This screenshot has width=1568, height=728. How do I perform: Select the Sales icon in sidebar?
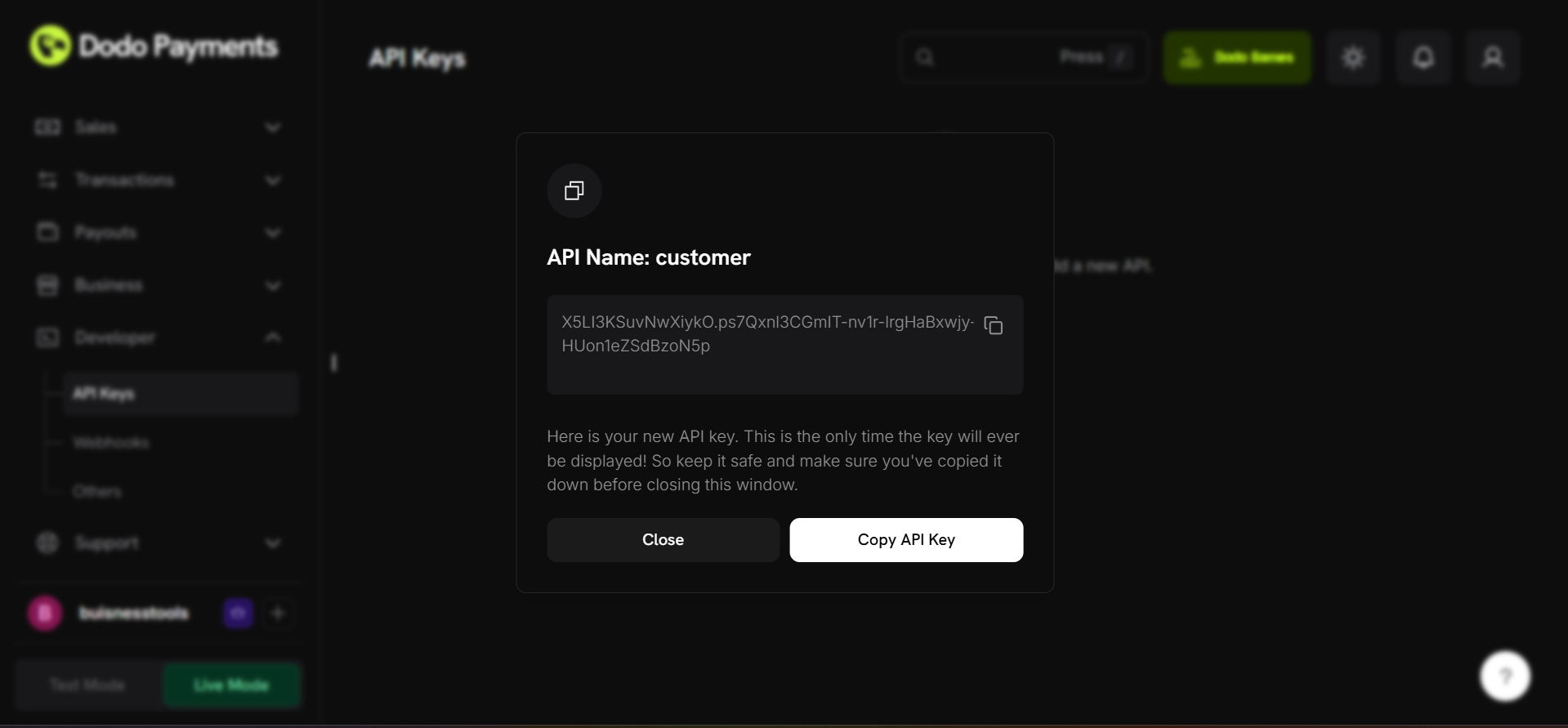(47, 127)
